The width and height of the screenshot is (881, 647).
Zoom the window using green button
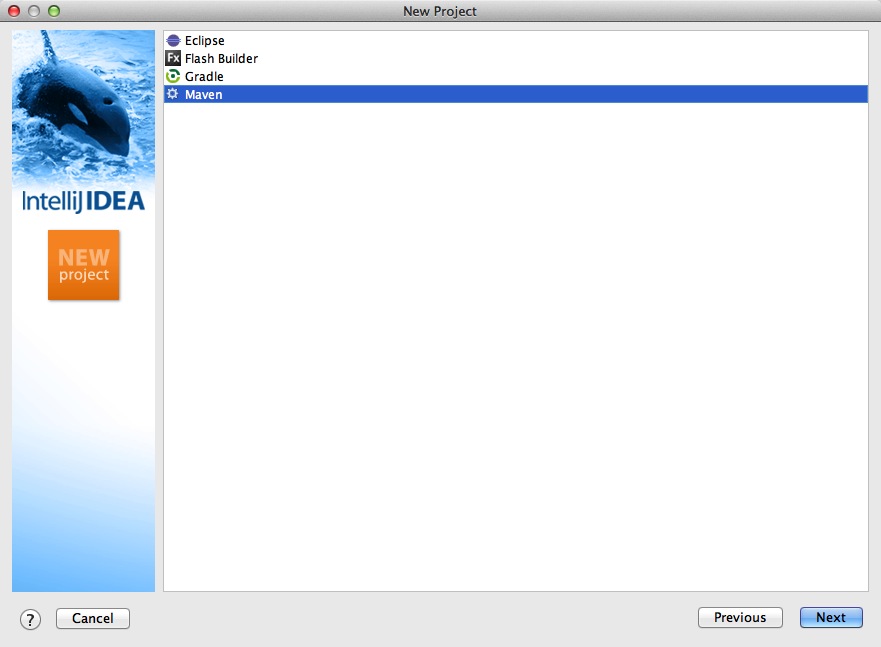[x=54, y=11]
